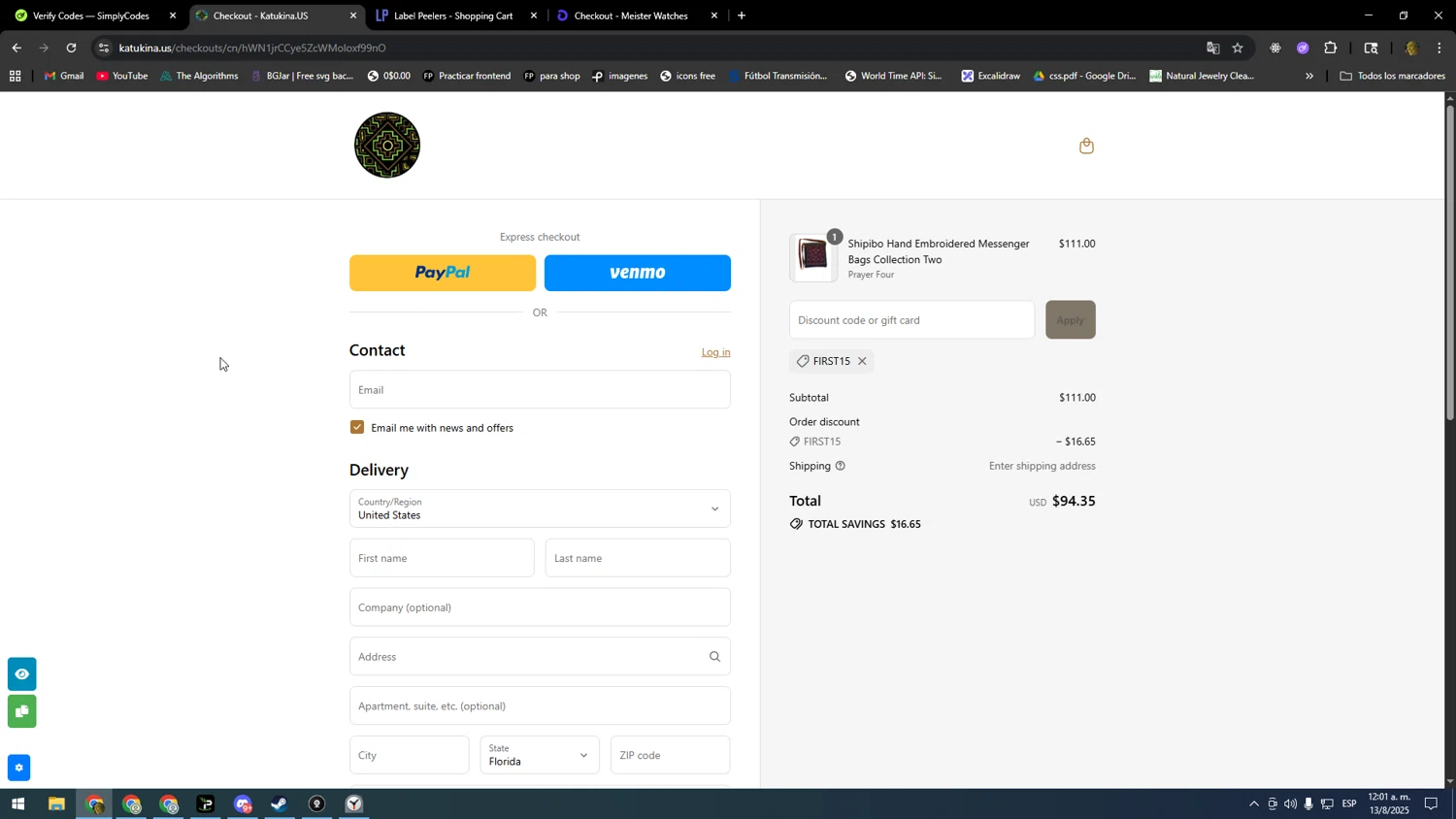This screenshot has width=1456, height=819.
Task: Open the State dropdown showing Florida
Action: coord(540,755)
